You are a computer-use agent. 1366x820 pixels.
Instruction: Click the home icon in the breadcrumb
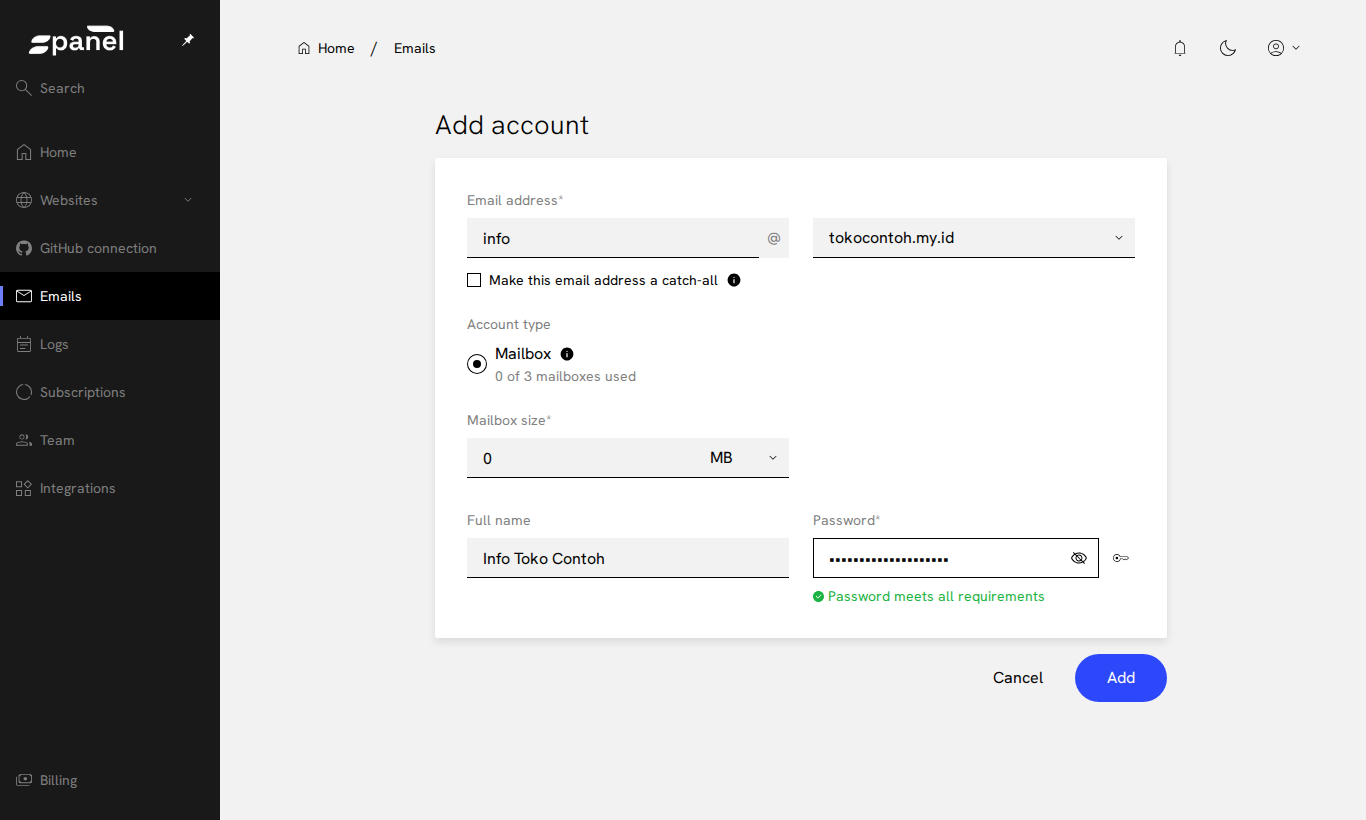304,48
